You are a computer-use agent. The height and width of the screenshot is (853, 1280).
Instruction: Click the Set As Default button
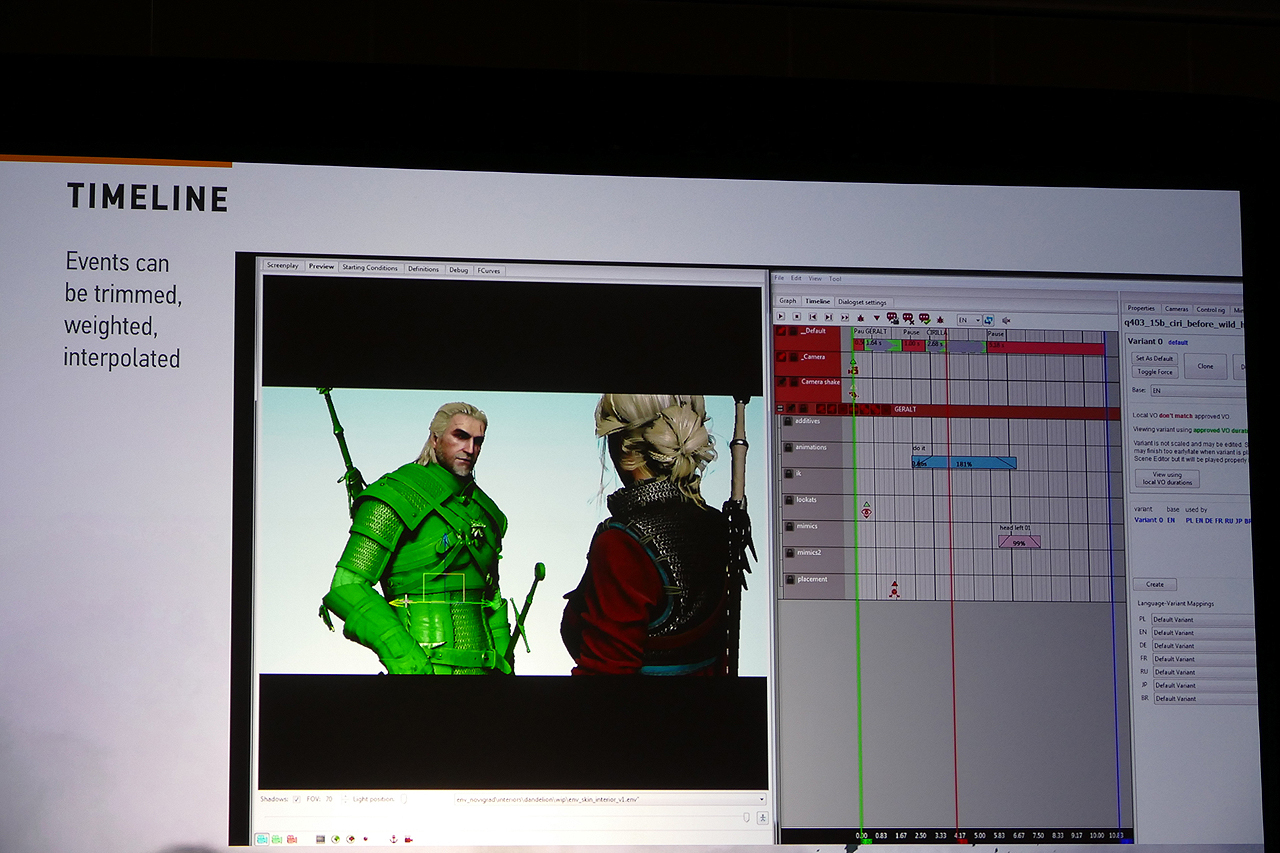tap(1155, 358)
